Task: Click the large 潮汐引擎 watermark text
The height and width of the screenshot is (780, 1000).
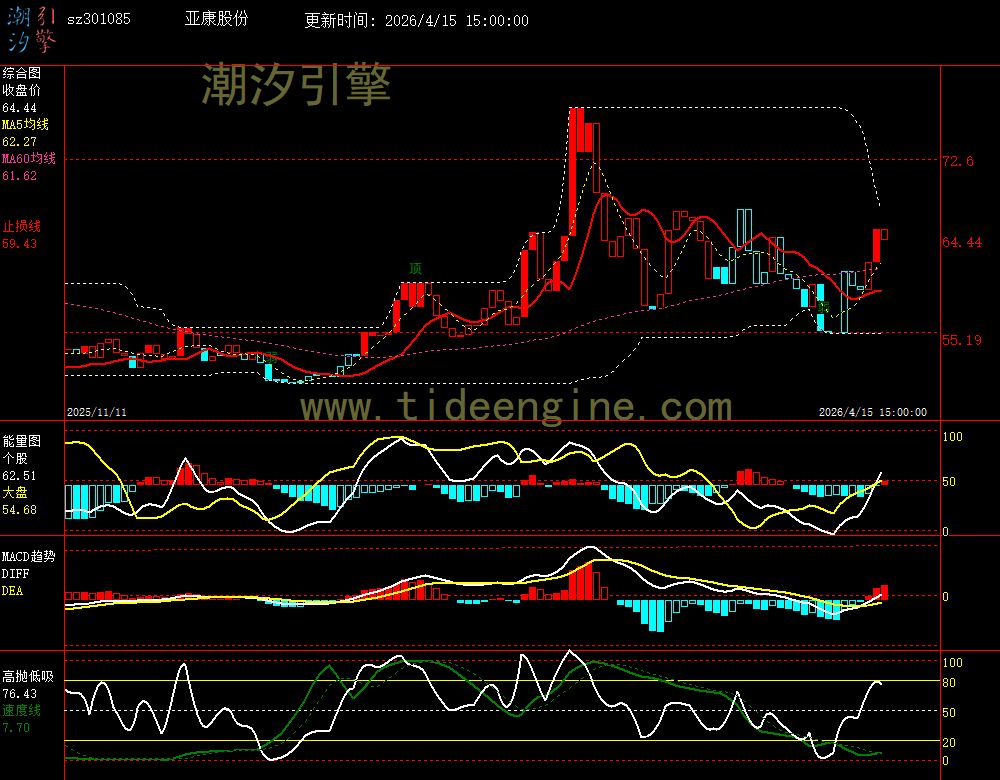Action: coord(296,84)
